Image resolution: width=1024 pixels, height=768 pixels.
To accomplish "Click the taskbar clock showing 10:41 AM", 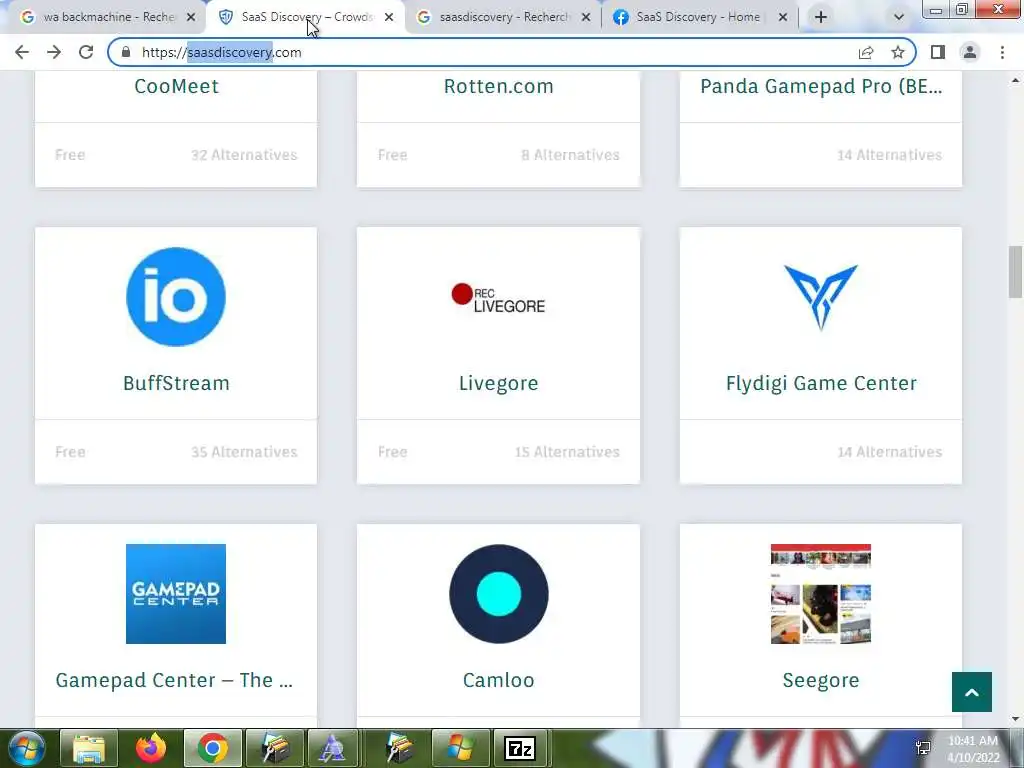I will click(x=973, y=749).
